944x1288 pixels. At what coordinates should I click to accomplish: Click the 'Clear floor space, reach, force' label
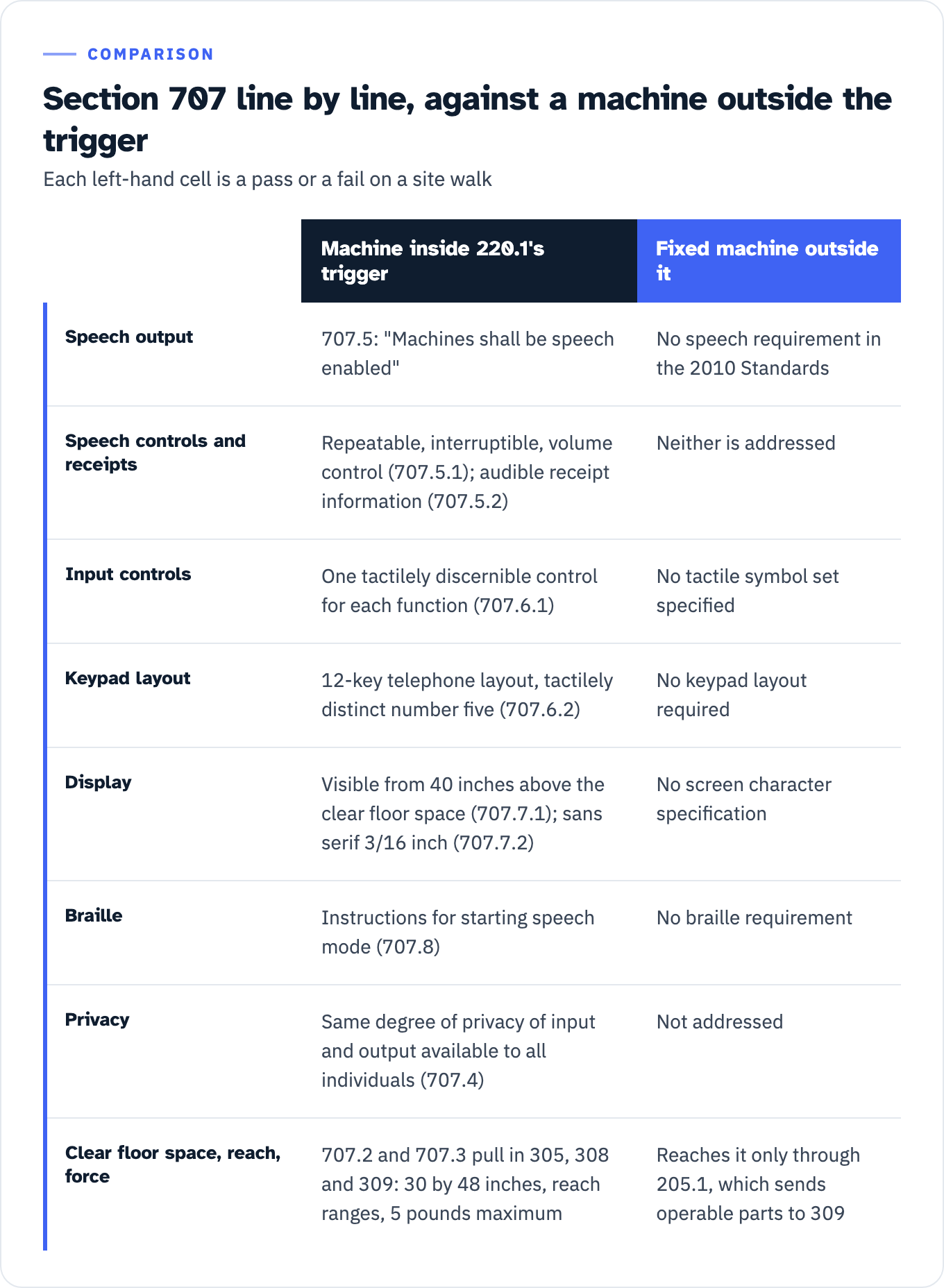(173, 1164)
